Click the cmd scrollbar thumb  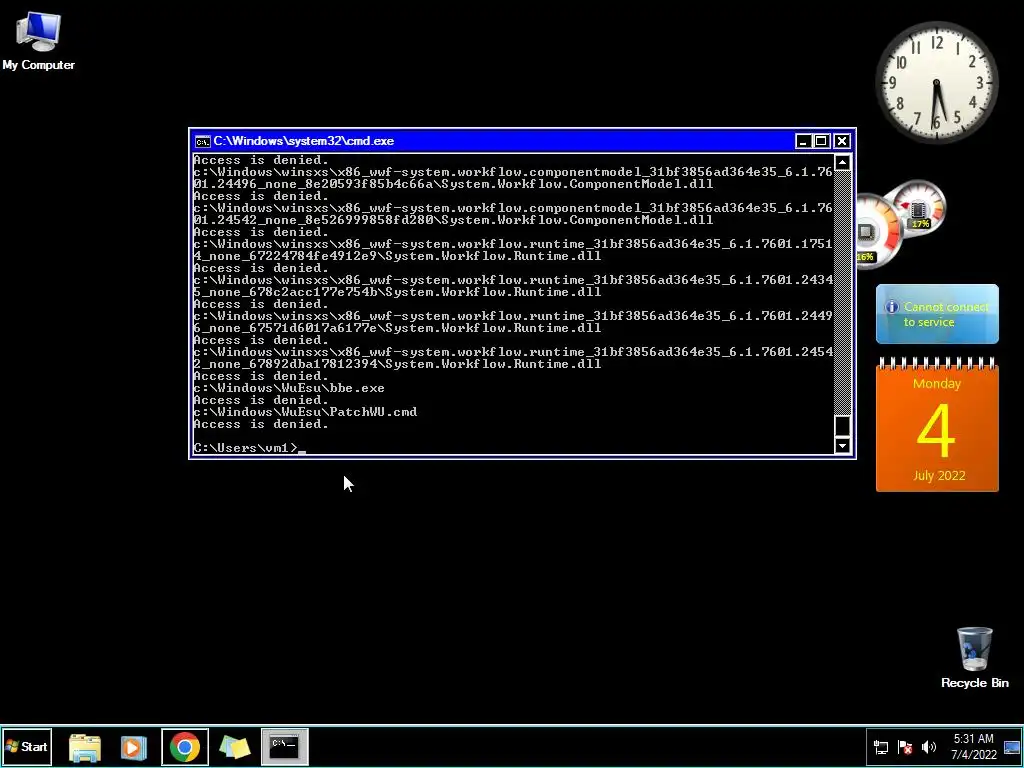pos(842,426)
